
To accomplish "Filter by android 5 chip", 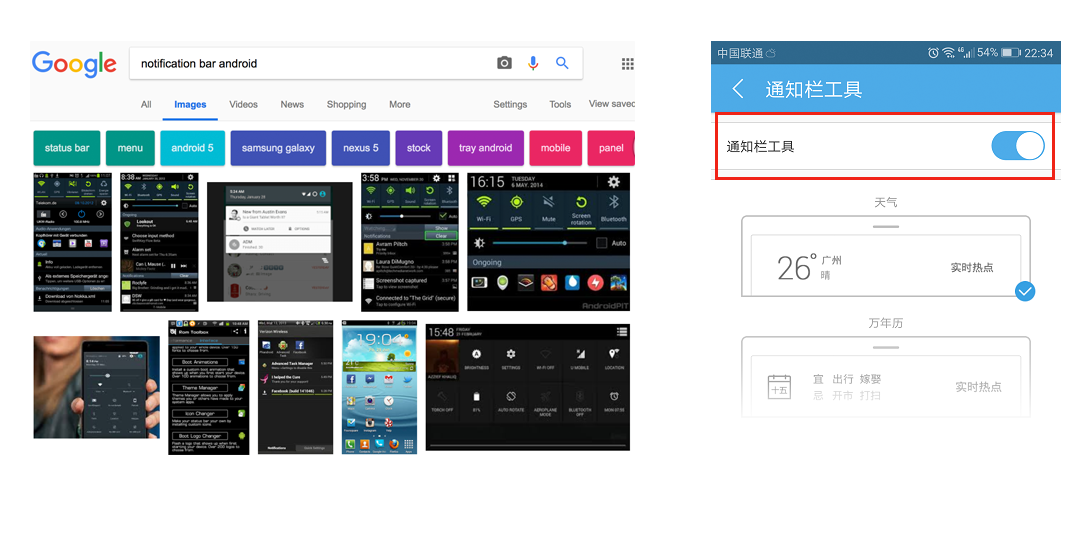I will (x=193, y=148).
